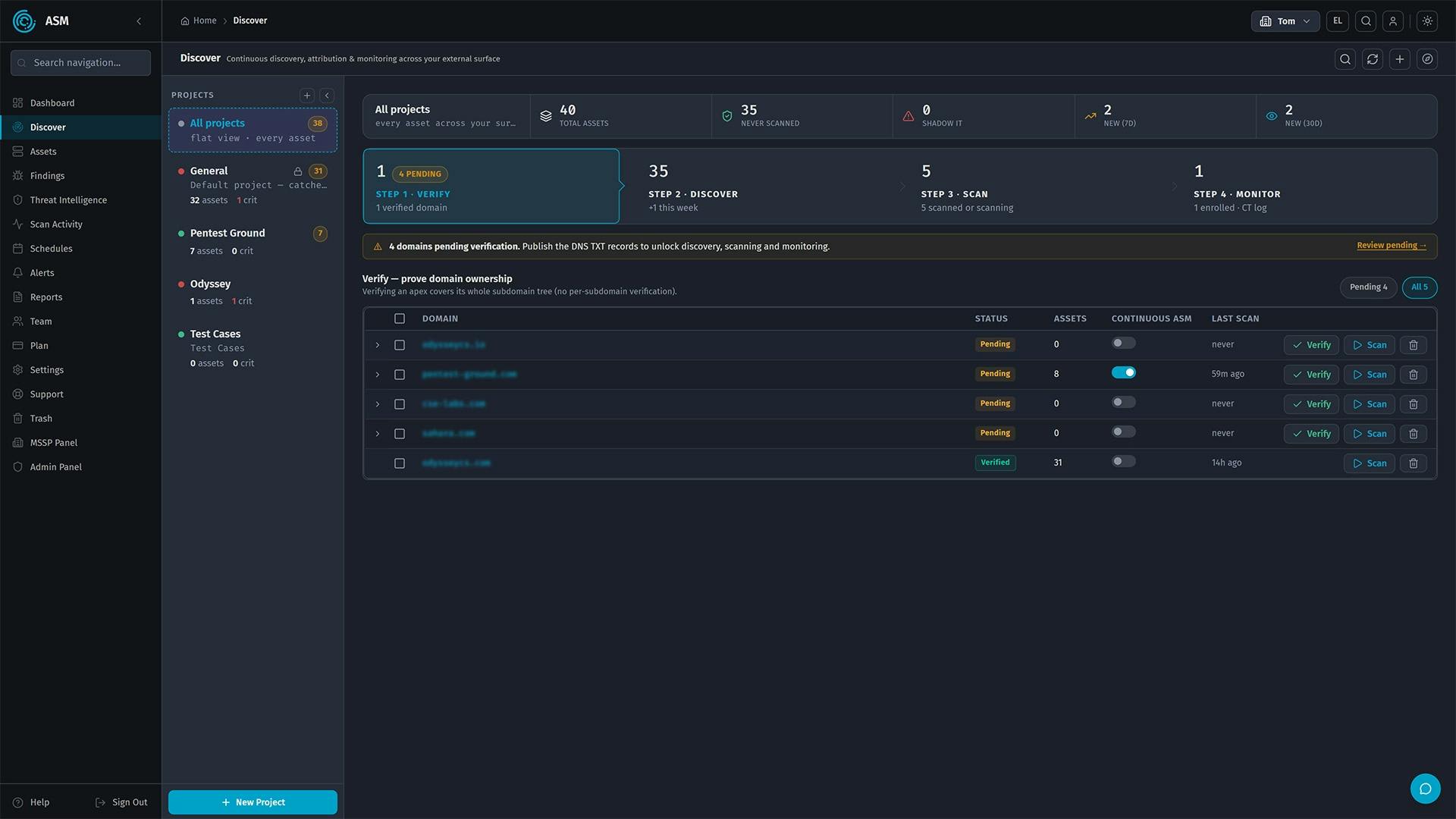Open the chat support bubble
Screen dimensions: 1456x819
[1425, 789]
